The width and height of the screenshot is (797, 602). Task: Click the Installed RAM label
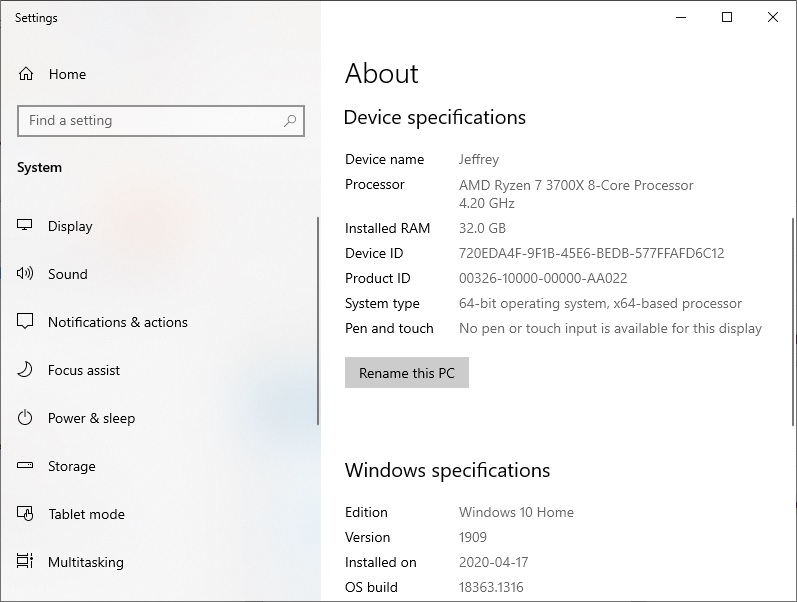[387, 228]
